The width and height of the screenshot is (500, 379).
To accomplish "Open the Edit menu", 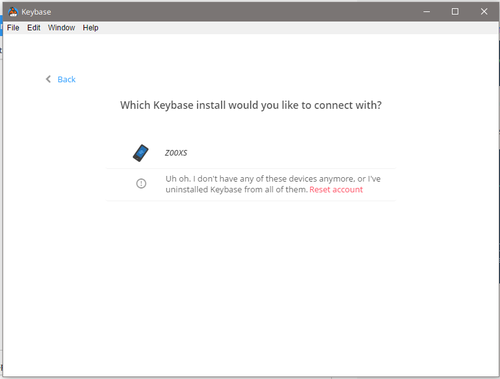I will coord(34,28).
